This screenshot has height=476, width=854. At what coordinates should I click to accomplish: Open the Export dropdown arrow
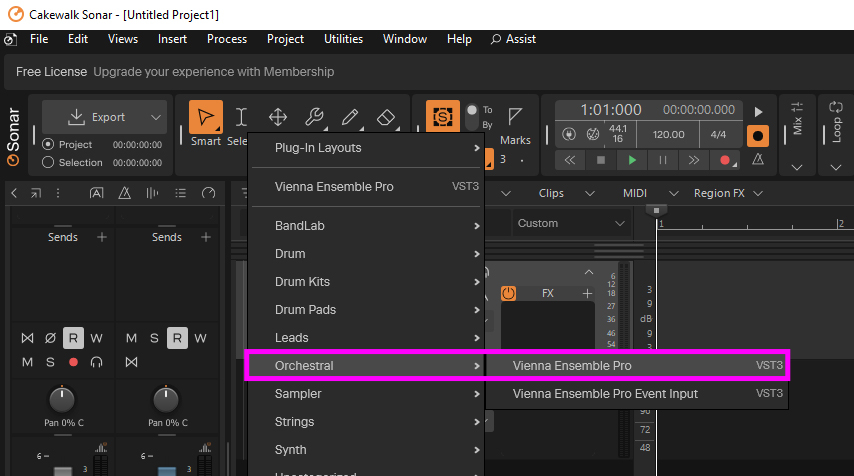tap(156, 117)
